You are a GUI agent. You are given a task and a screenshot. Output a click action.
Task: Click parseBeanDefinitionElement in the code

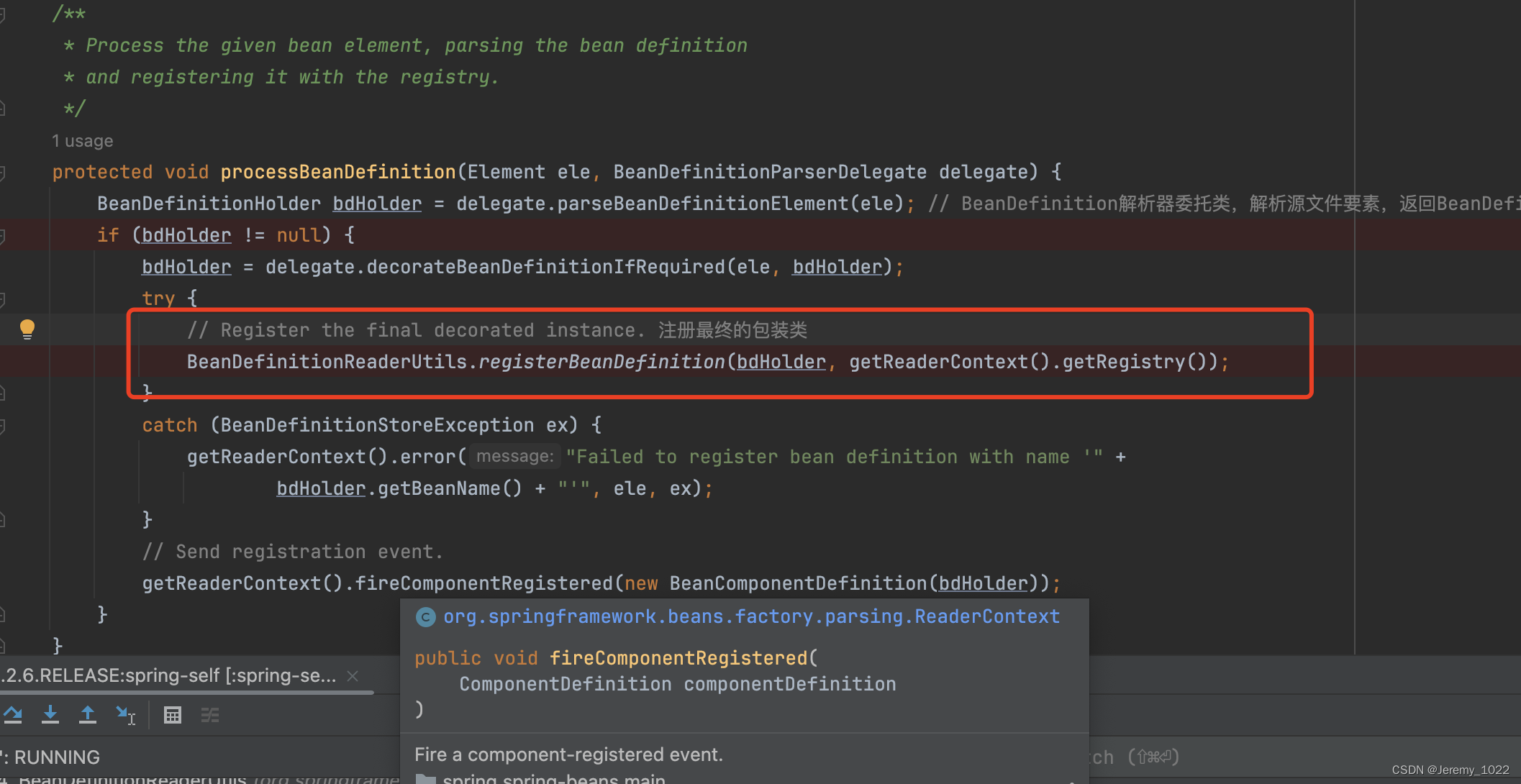coord(703,204)
